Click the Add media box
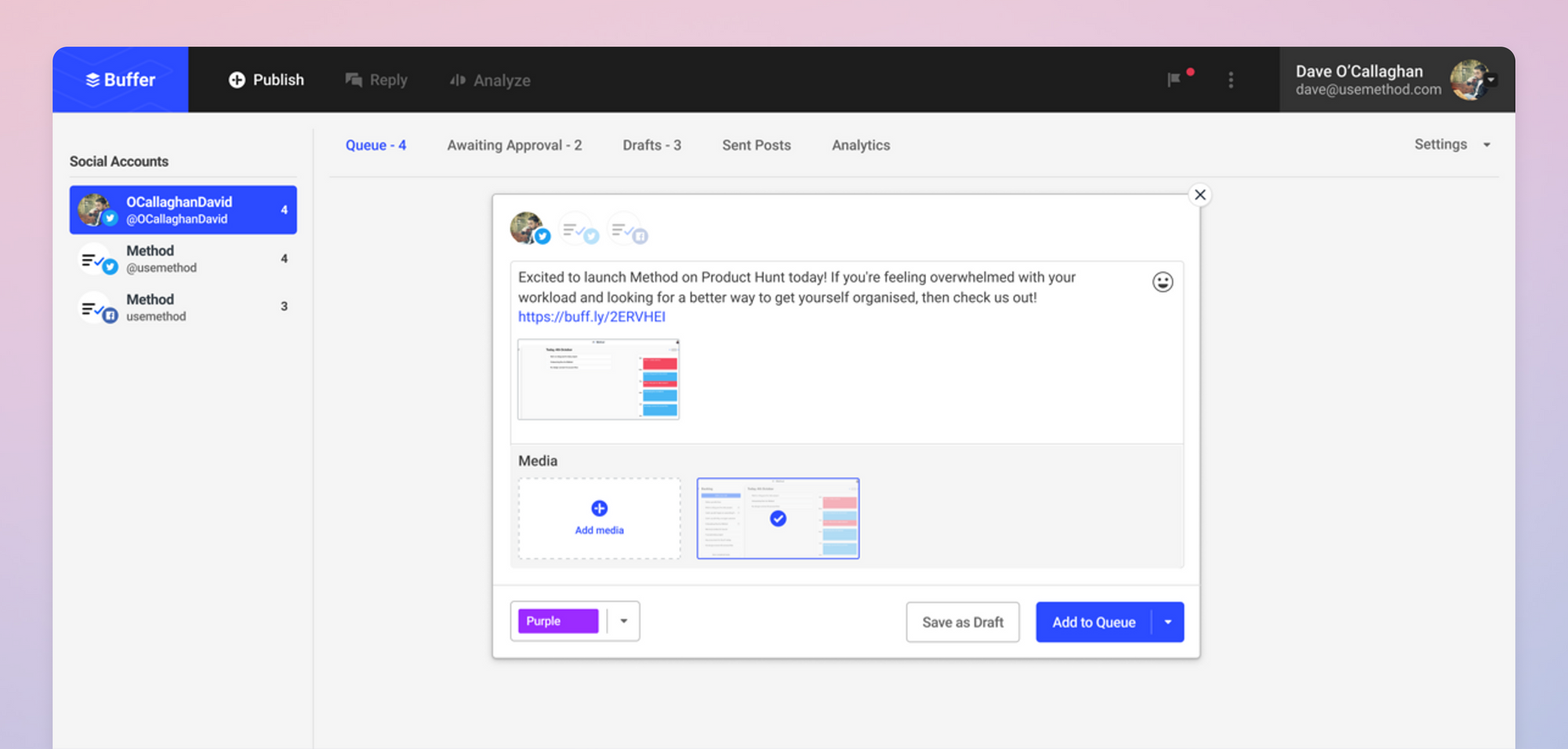1568x749 pixels. (x=599, y=518)
